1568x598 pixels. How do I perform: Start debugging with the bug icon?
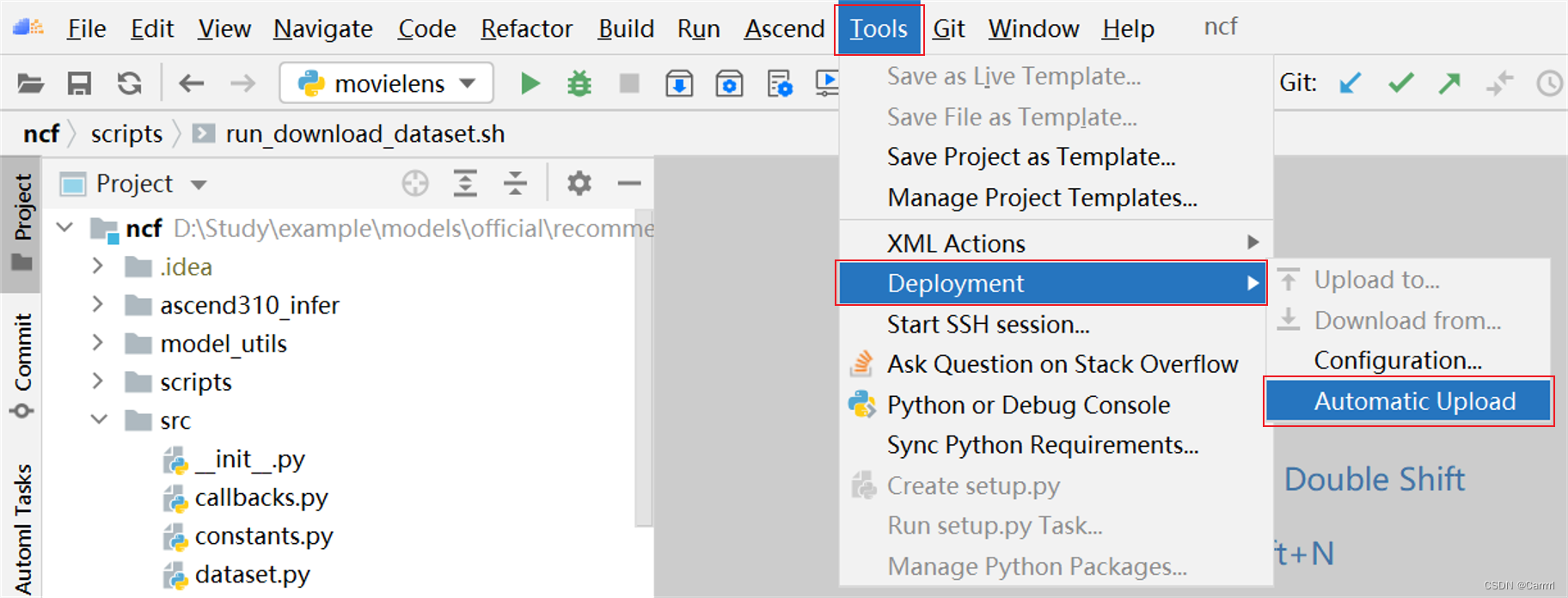(579, 83)
